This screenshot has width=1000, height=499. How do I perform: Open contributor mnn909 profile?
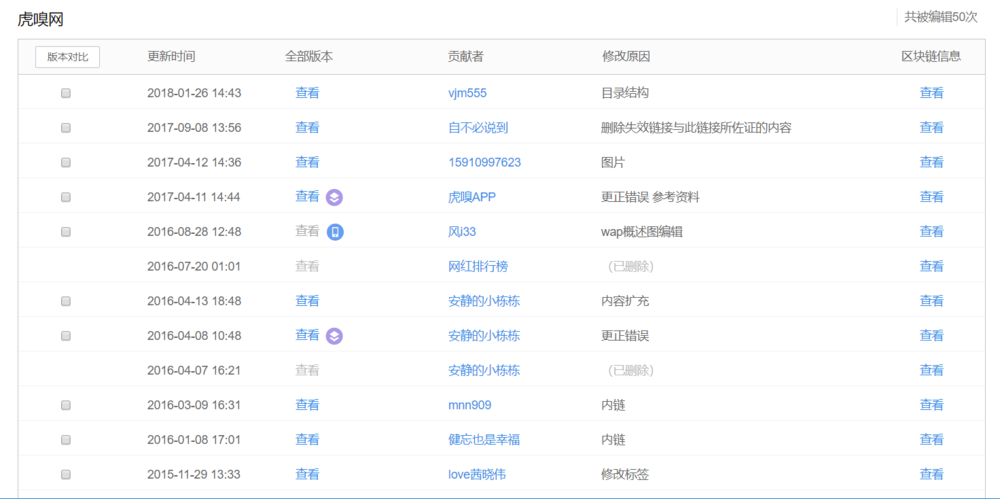470,405
